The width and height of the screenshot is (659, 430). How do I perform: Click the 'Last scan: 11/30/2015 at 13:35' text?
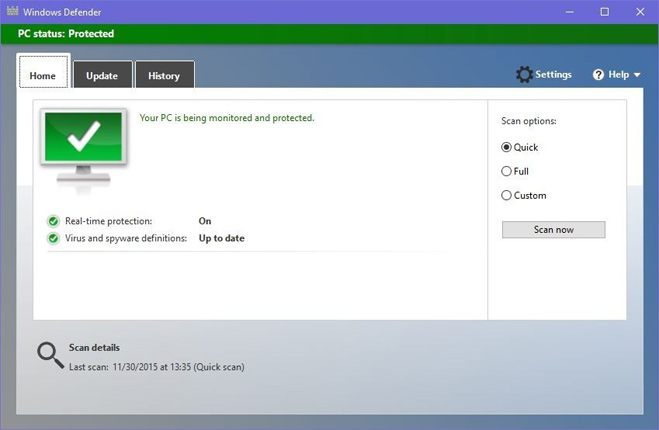[x=130, y=367]
